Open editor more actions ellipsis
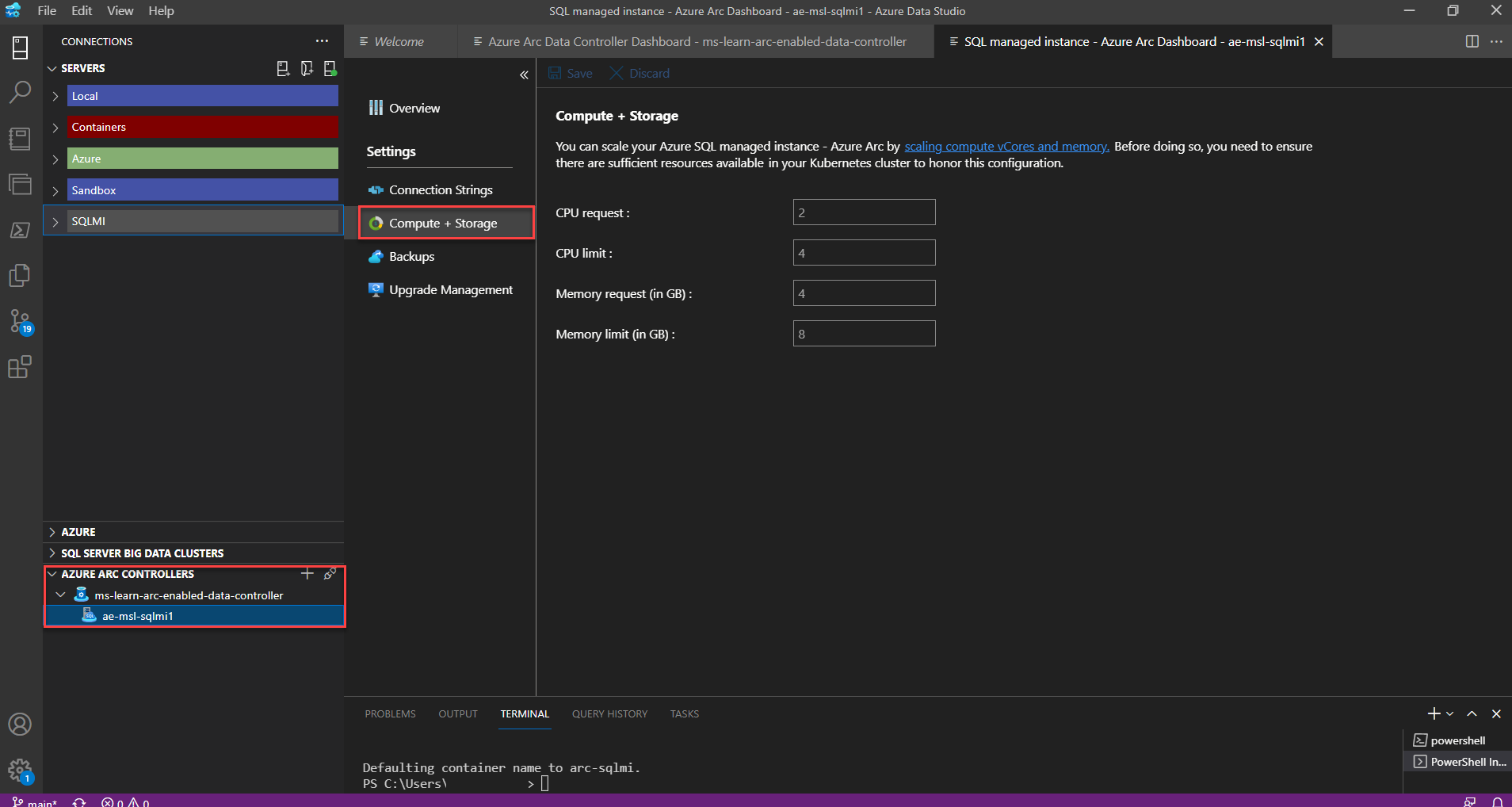Screen dimensions: 1512x807 click(1496, 41)
